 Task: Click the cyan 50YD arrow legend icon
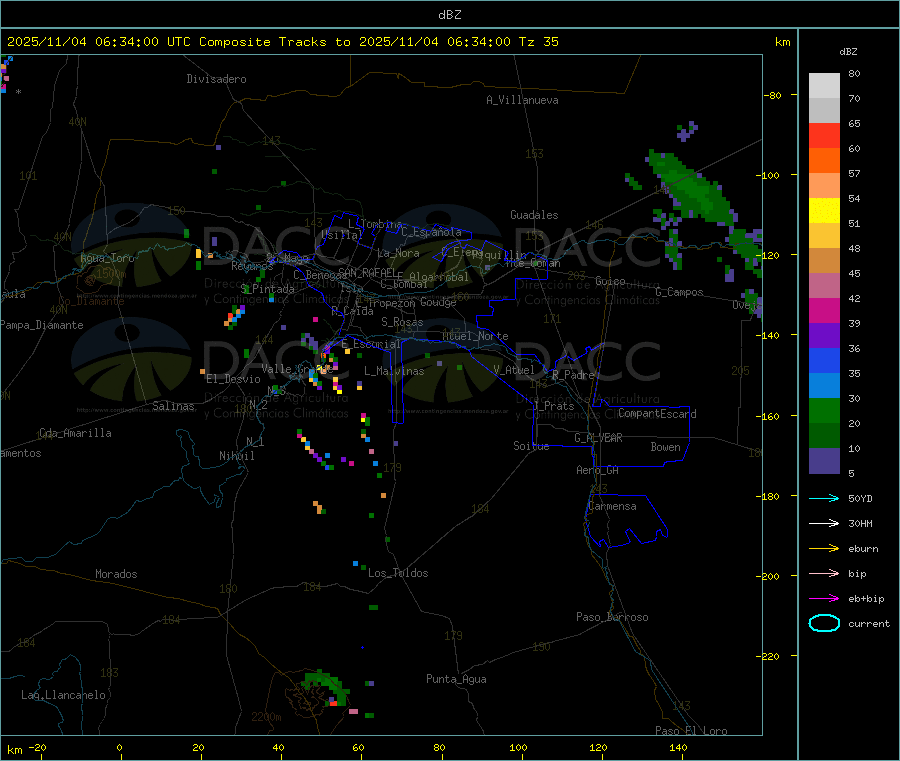[824, 498]
